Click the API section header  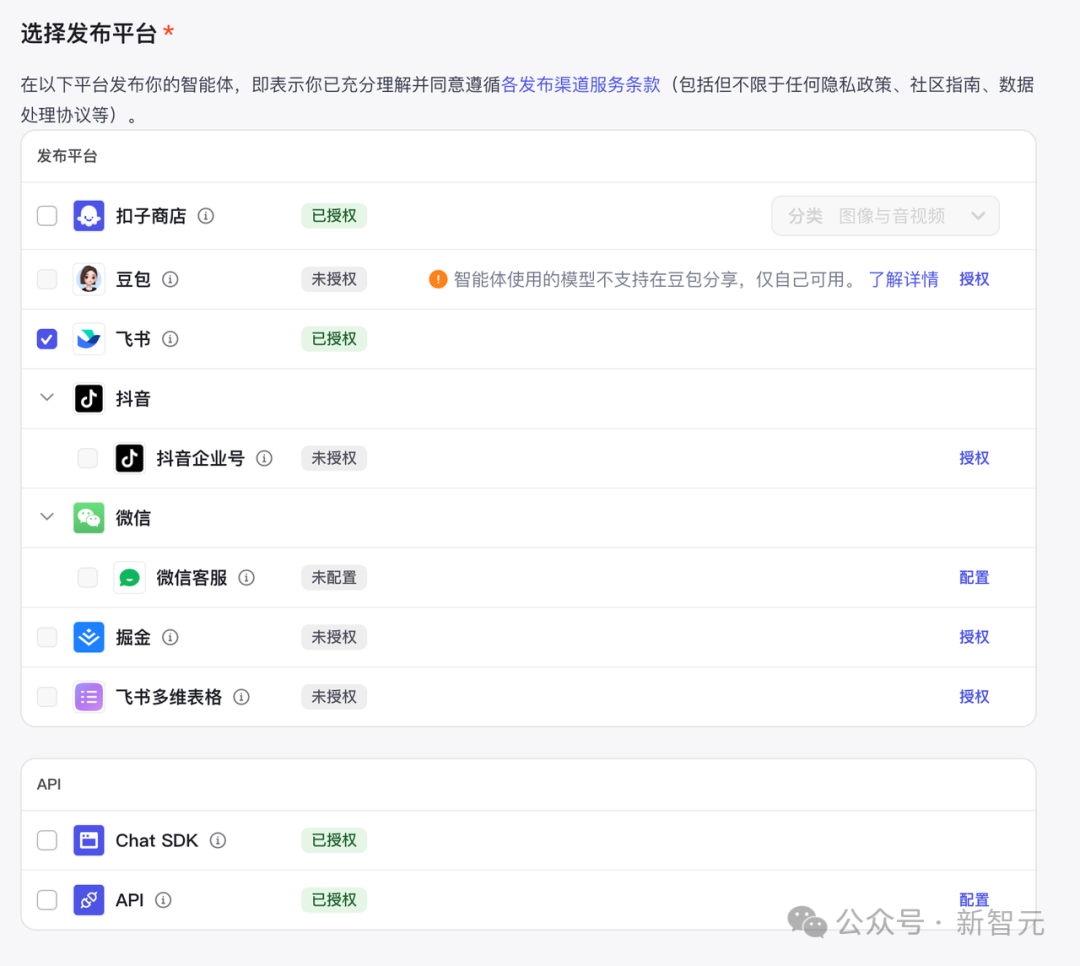[48, 784]
